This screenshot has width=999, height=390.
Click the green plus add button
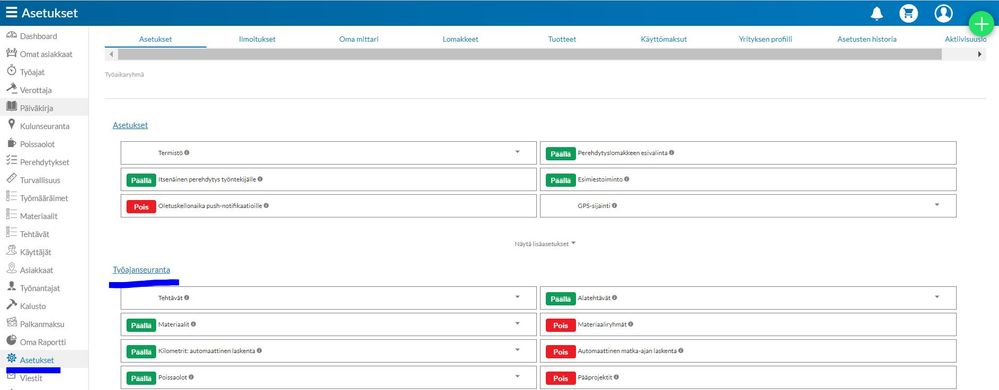click(982, 24)
